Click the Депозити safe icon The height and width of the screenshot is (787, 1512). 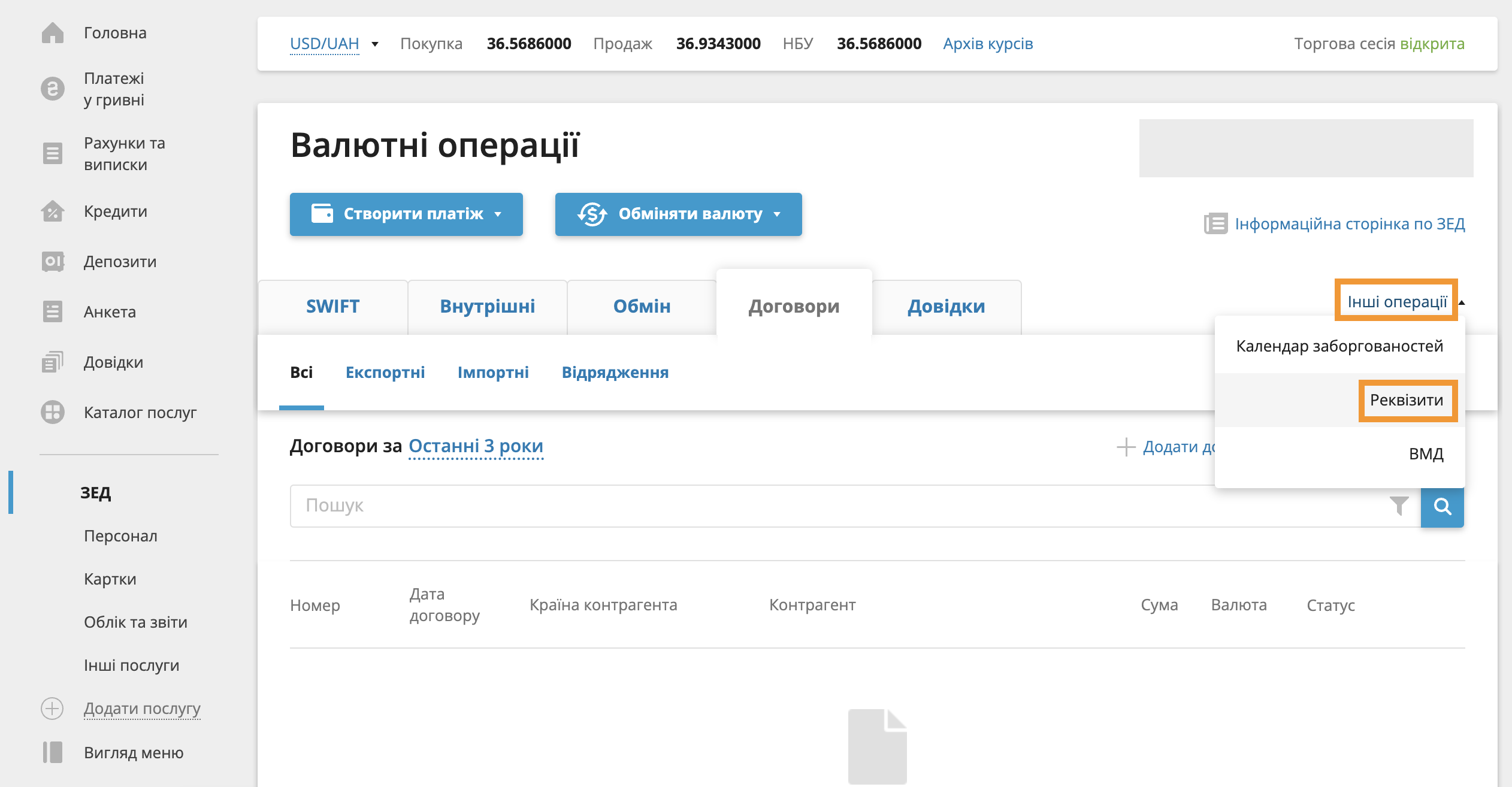point(53,262)
